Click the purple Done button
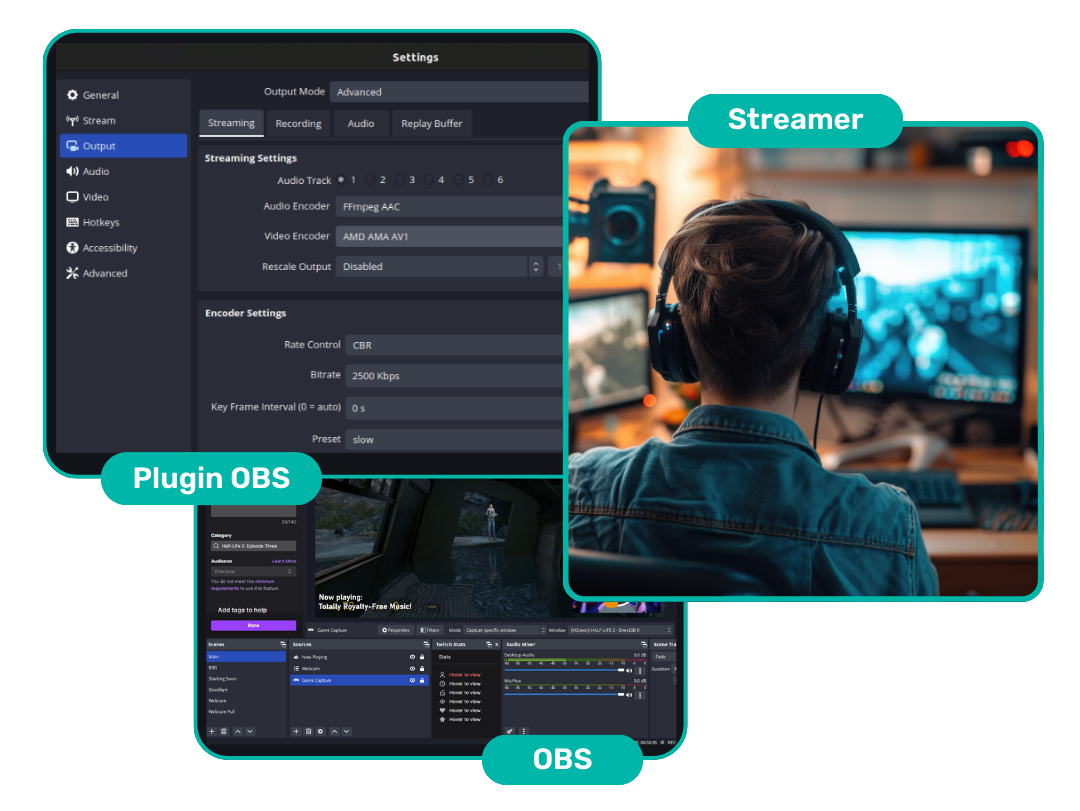1080x811 pixels. [253, 626]
